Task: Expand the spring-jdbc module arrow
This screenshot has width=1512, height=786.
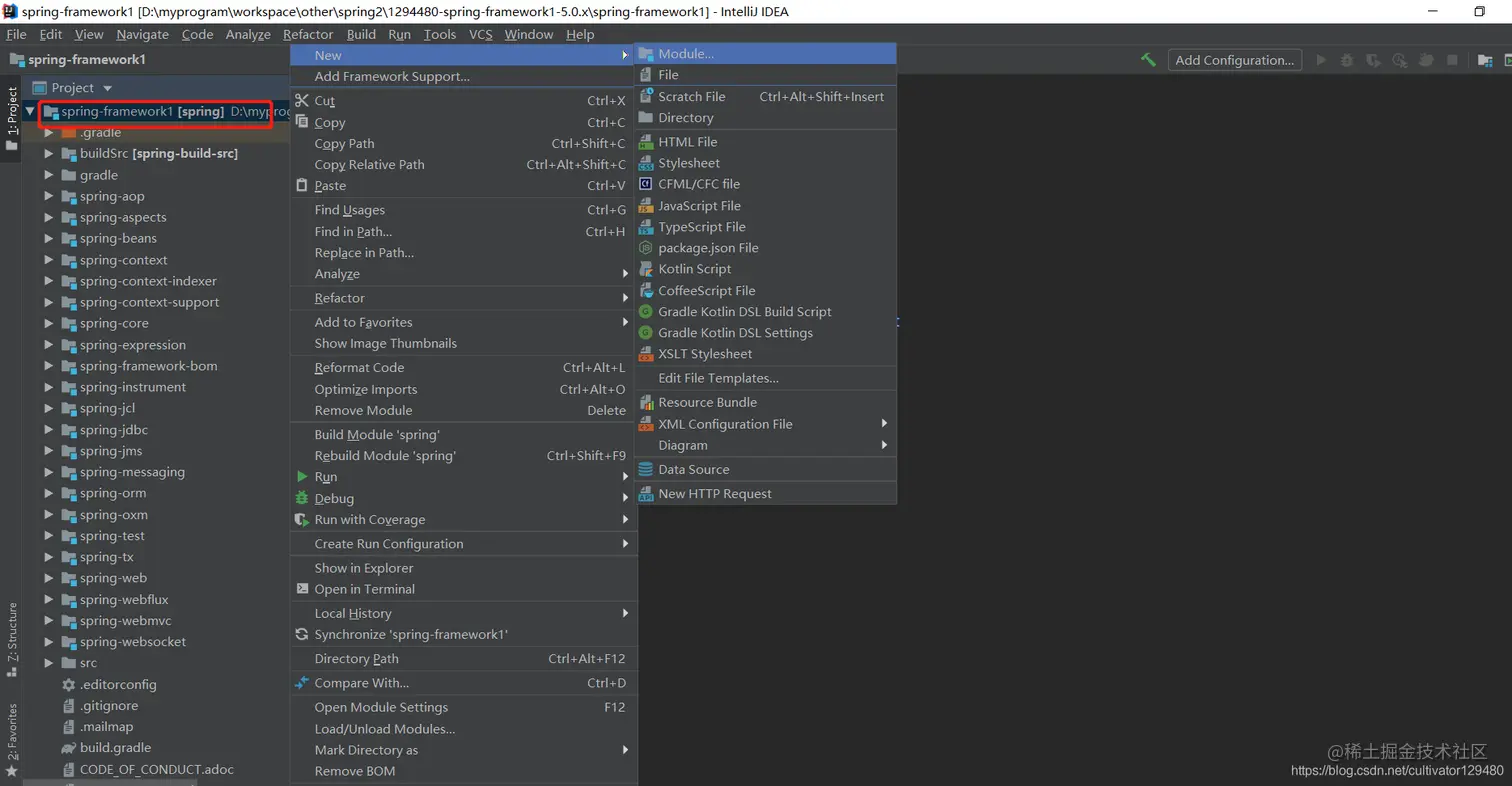Action: coord(48,430)
